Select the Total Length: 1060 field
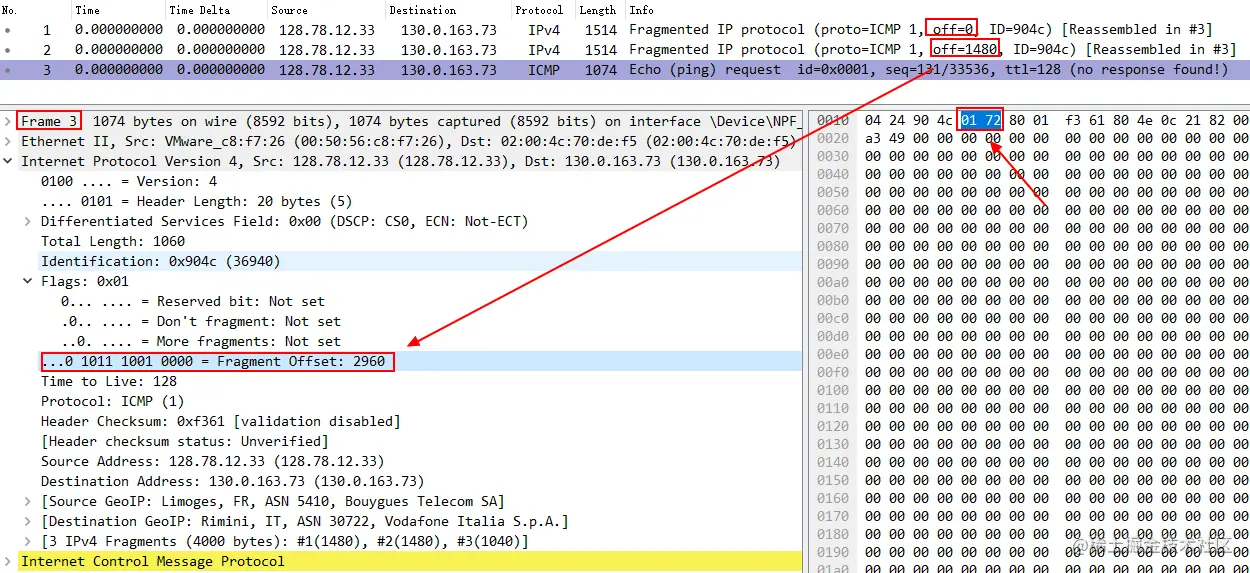1250x573 pixels. coord(113,241)
